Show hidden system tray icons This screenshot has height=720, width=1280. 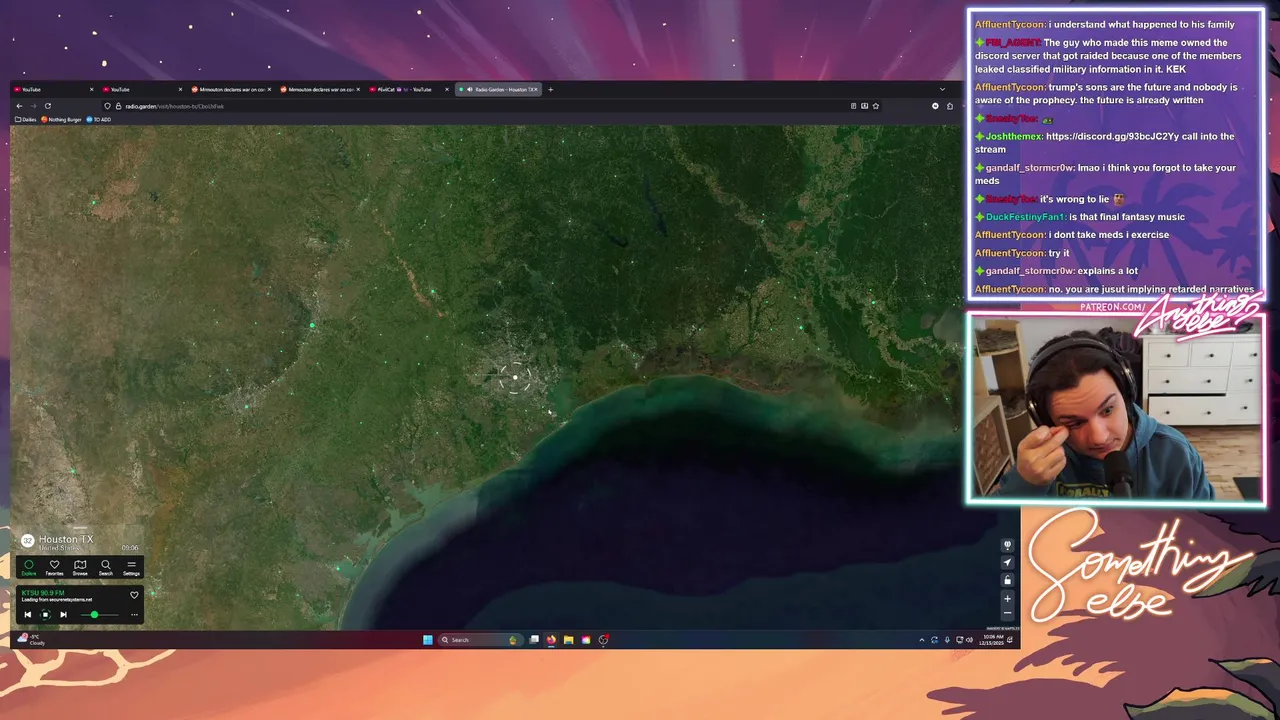[x=922, y=640]
